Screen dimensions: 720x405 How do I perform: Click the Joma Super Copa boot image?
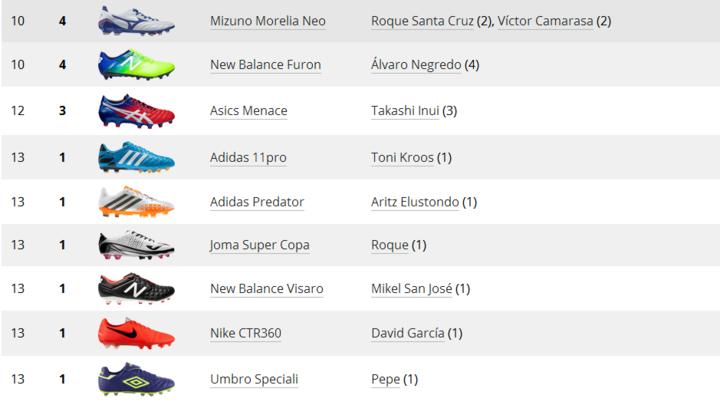coord(136,245)
